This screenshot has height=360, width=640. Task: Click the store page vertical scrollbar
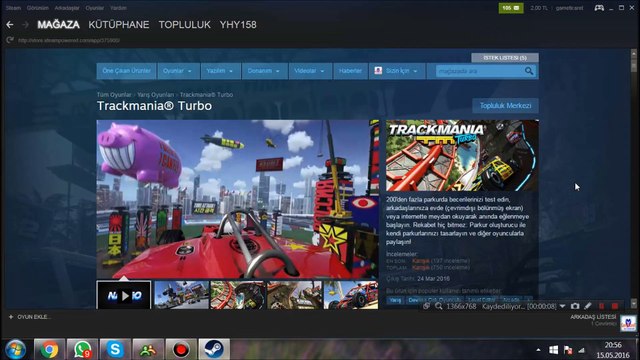tap(633, 178)
